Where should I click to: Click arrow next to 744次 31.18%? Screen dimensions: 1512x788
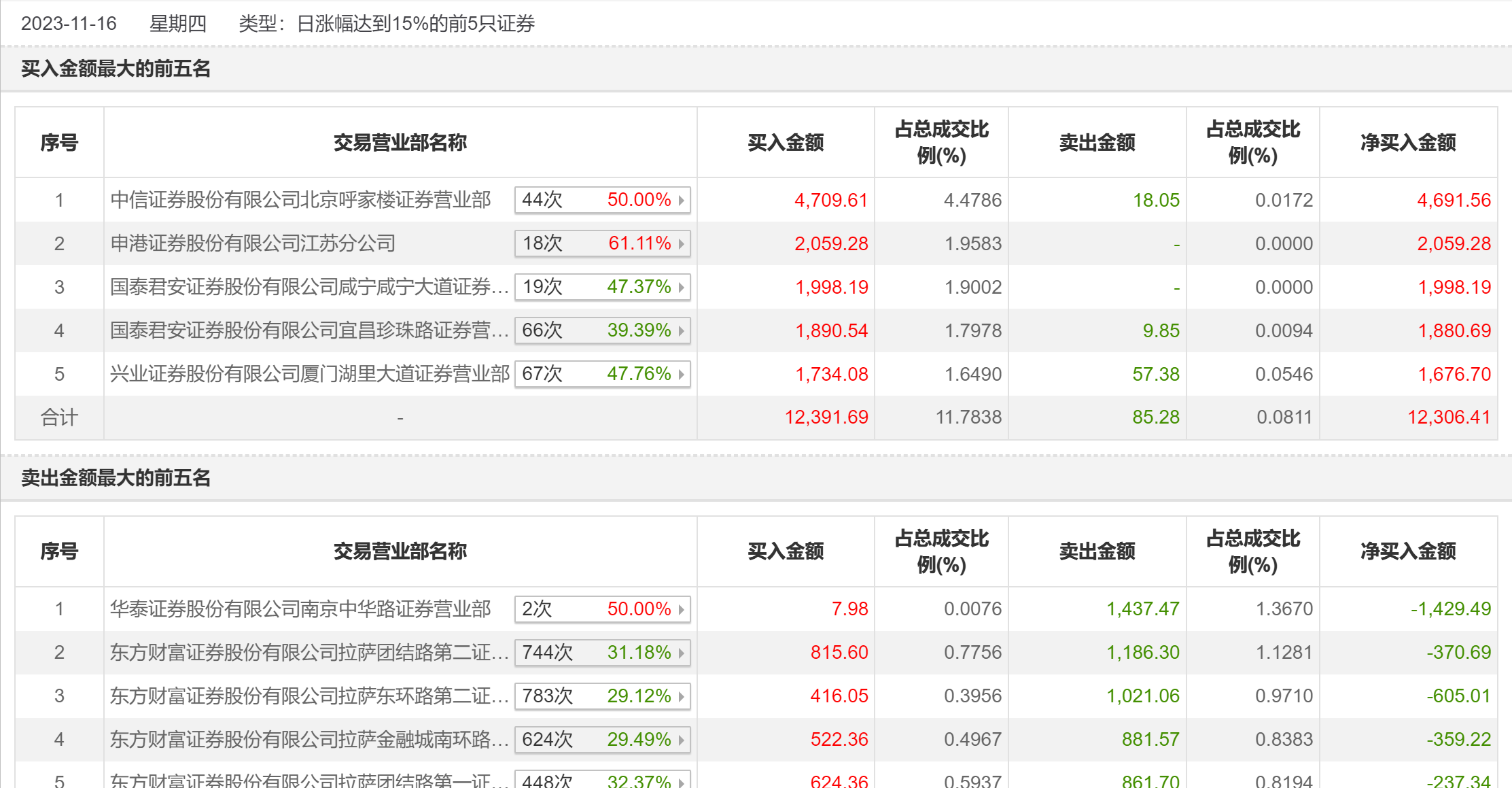click(681, 653)
